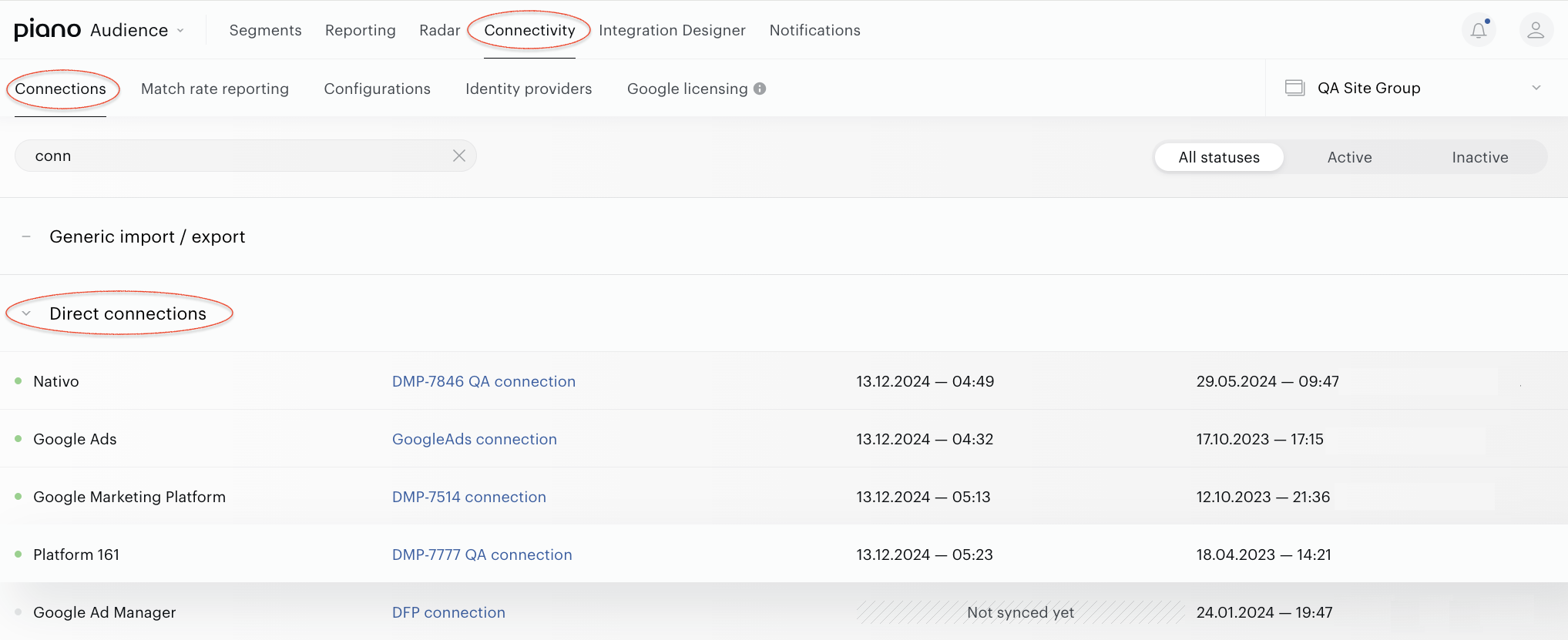Viewport: 1568px width, 640px height.
Task: Click the Platform 161 green status dot
Action: tap(18, 554)
